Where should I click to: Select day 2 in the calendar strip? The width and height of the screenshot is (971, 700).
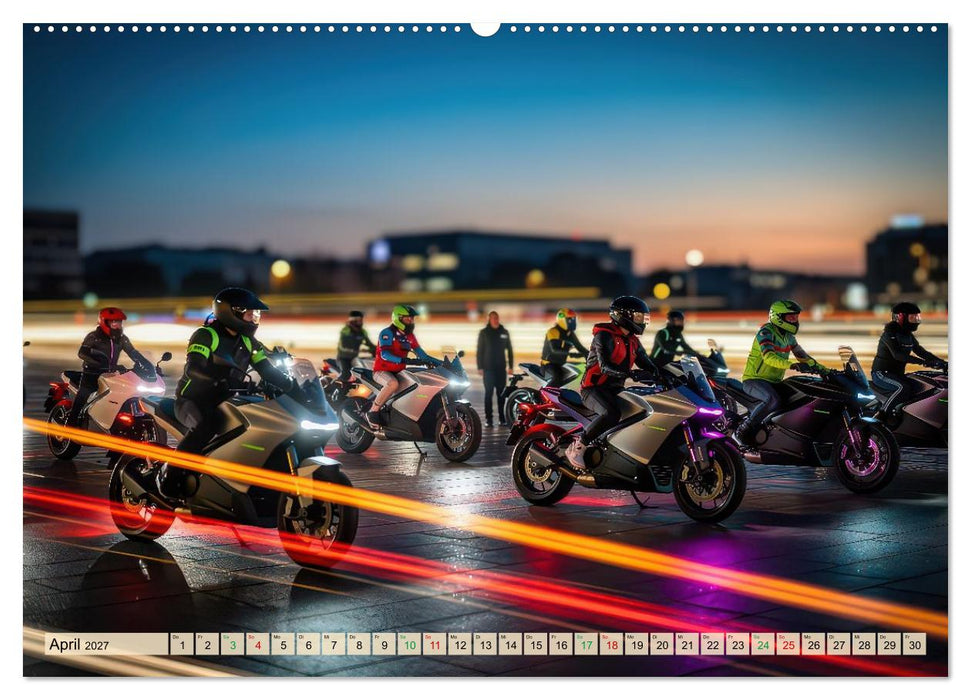pos(207,644)
